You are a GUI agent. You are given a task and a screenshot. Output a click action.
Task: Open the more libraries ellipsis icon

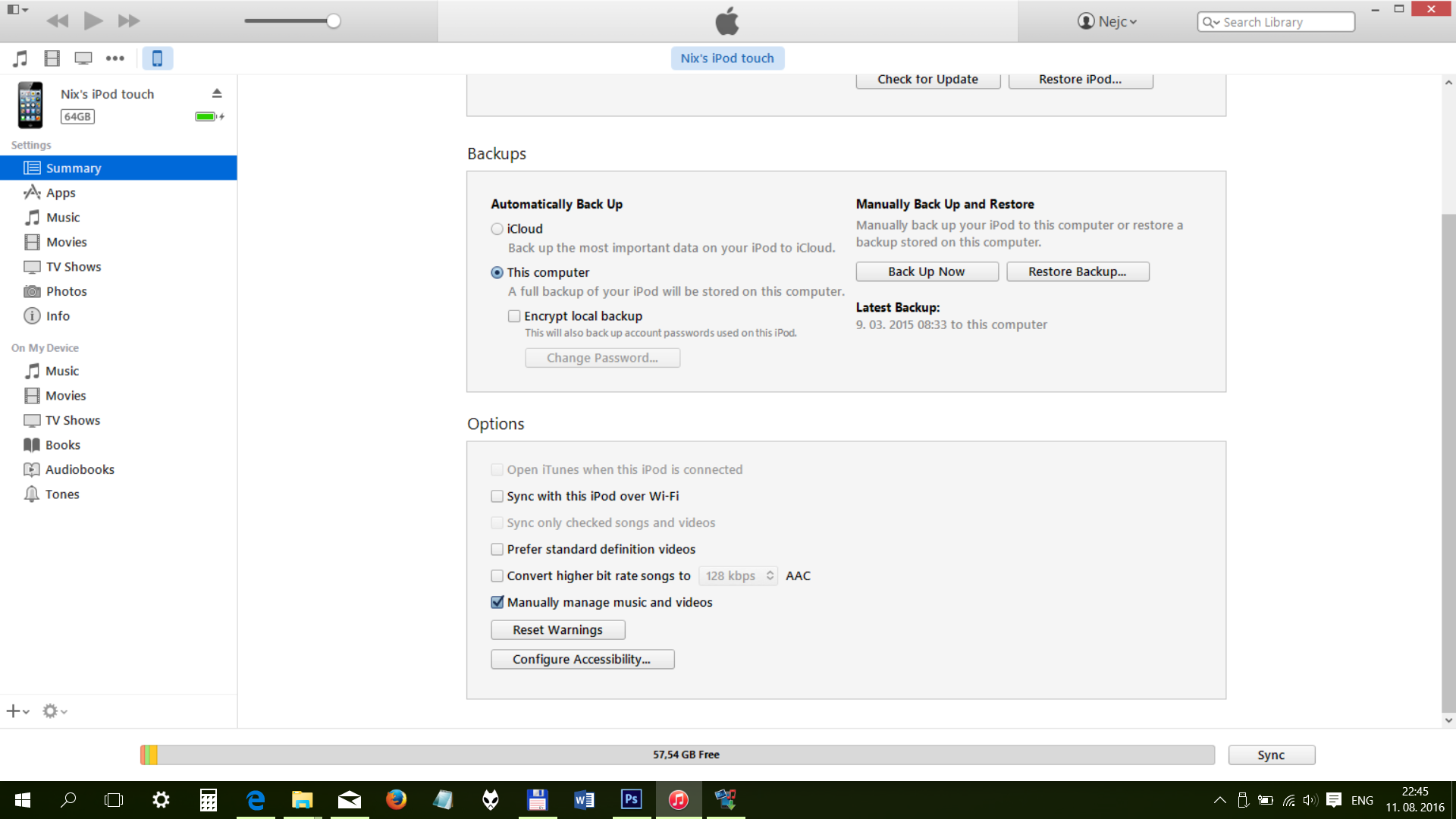[115, 58]
